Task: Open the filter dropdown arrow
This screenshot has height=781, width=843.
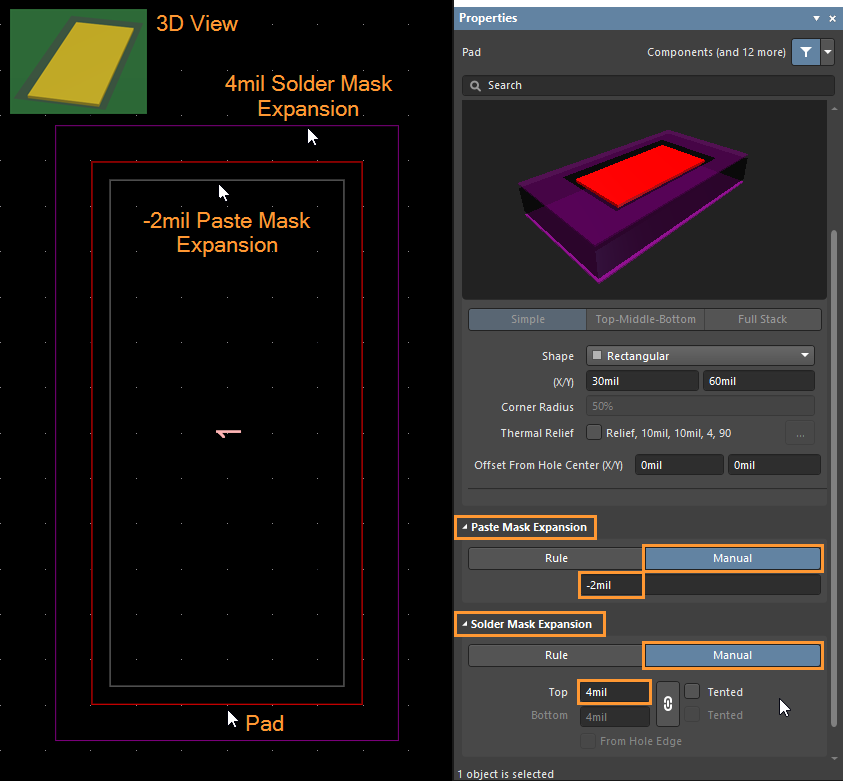Action: [x=827, y=52]
